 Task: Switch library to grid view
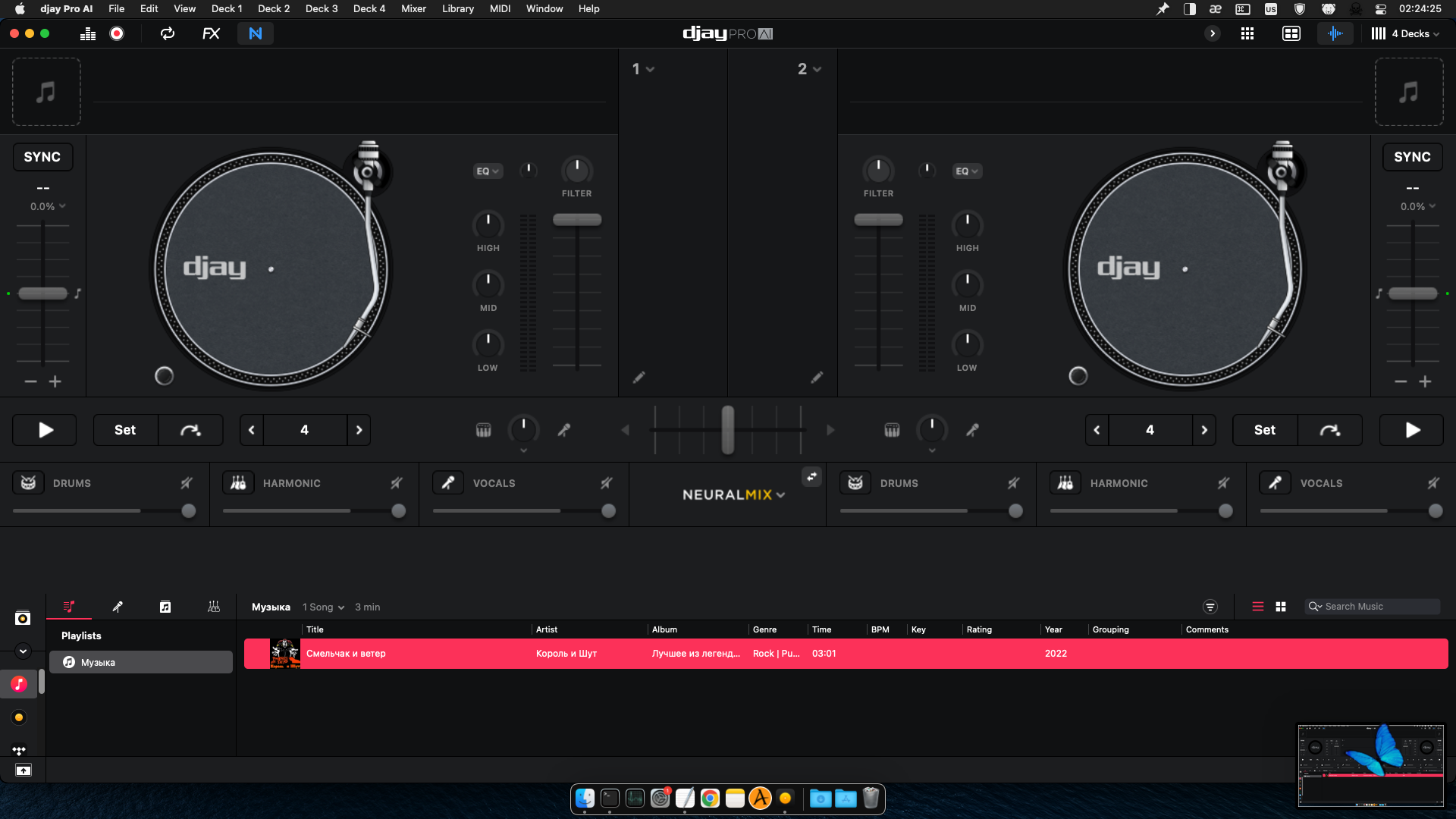click(x=1281, y=607)
